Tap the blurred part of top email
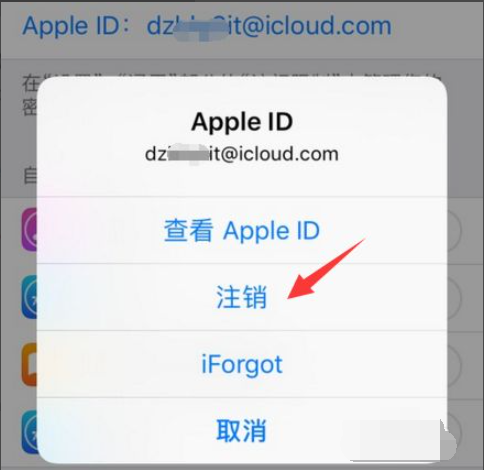 coord(200,28)
